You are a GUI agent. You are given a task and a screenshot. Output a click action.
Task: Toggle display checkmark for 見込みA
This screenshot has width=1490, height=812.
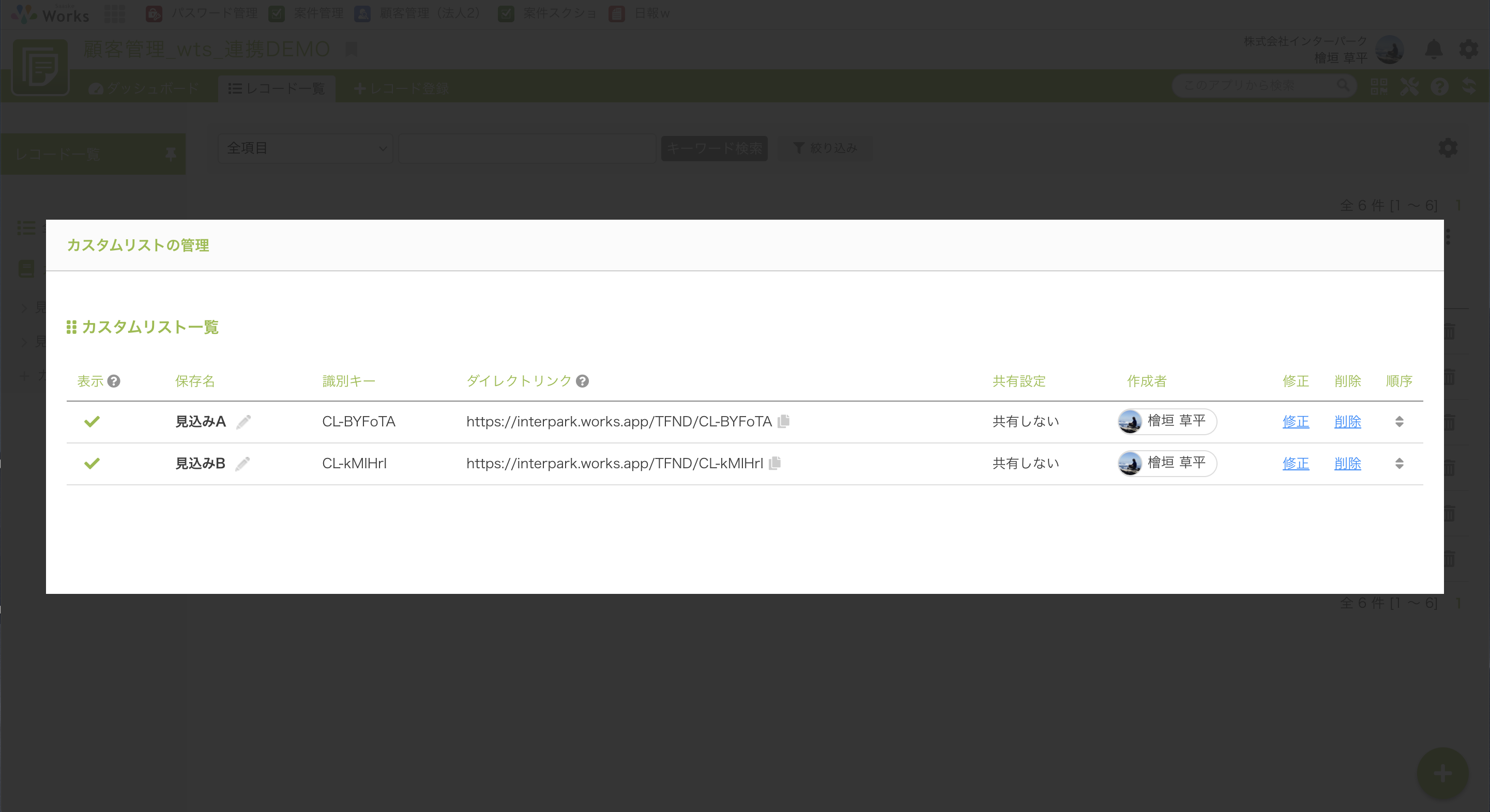click(92, 422)
